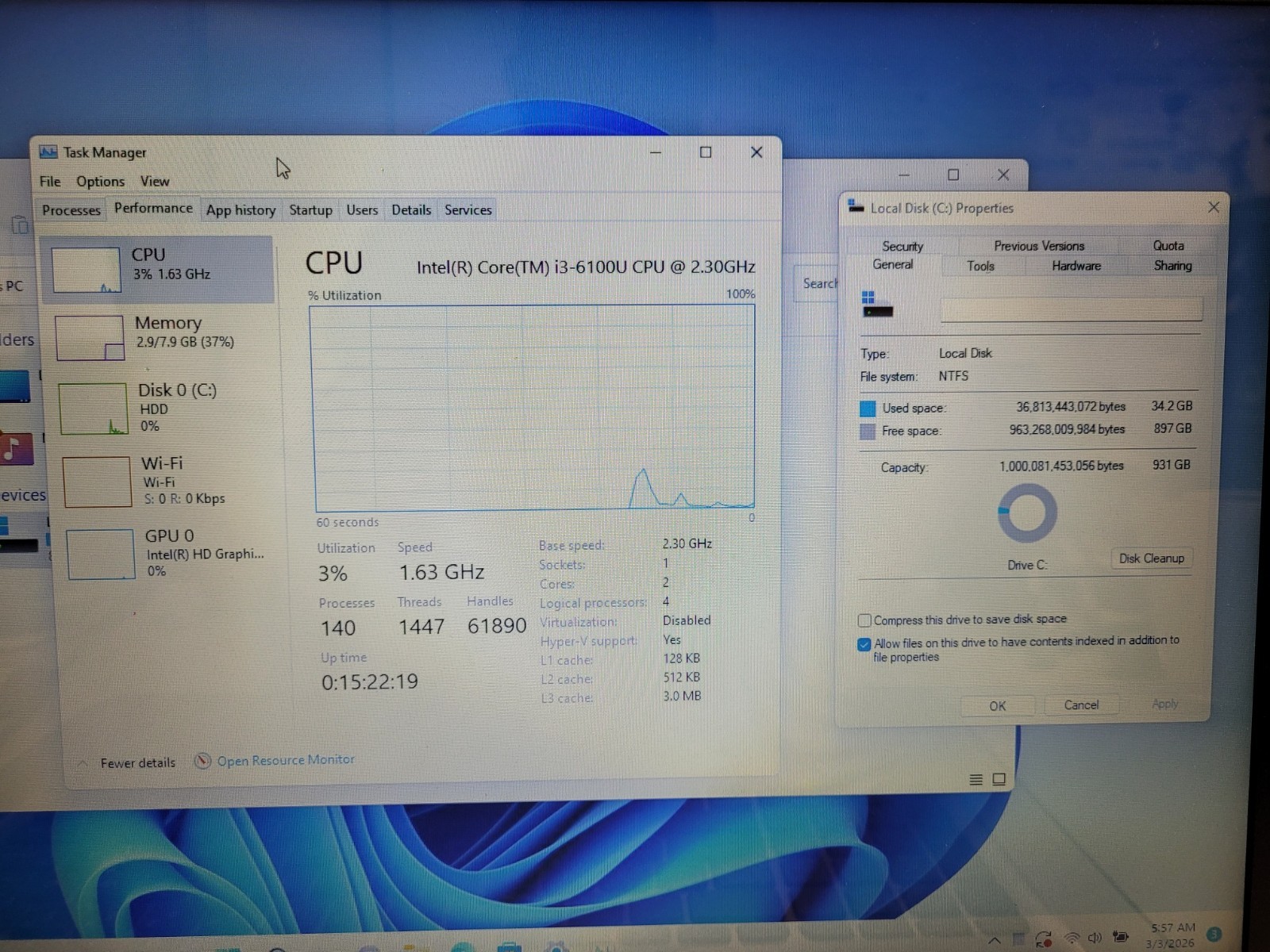This screenshot has height=952, width=1270.
Task: Switch to the App history tab
Action: click(241, 210)
